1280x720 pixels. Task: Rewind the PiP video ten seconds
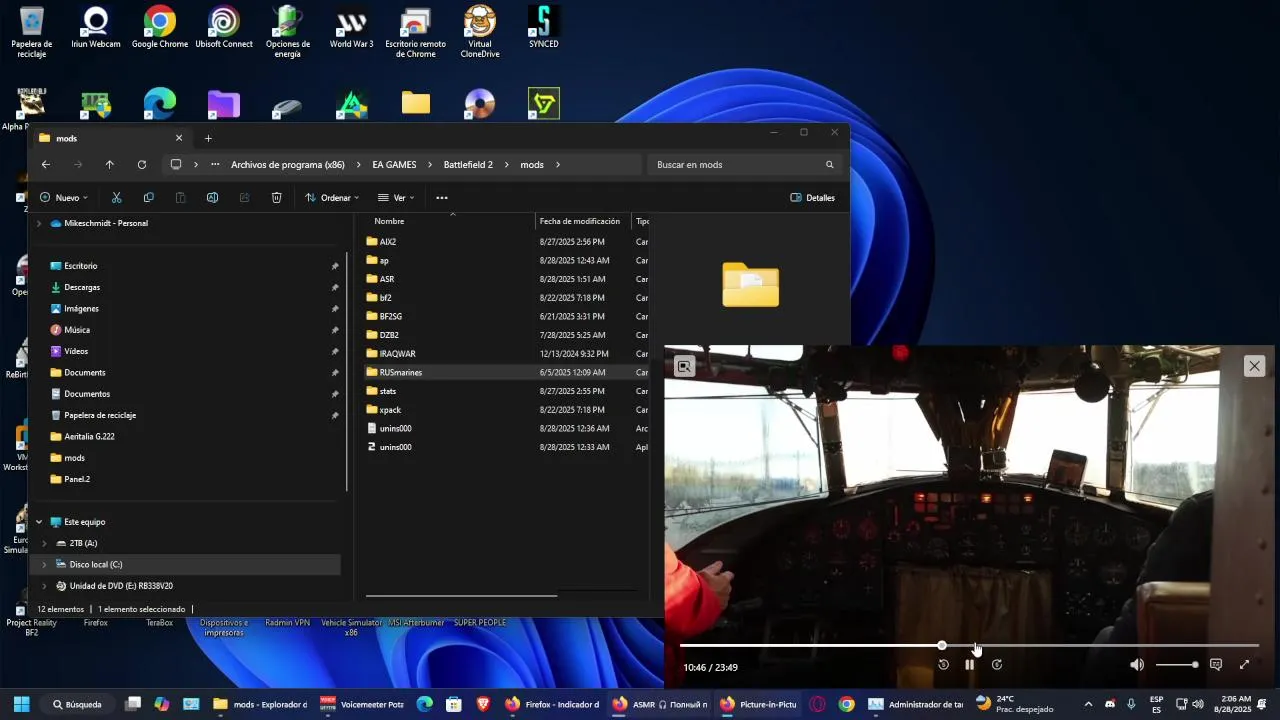[x=943, y=665]
